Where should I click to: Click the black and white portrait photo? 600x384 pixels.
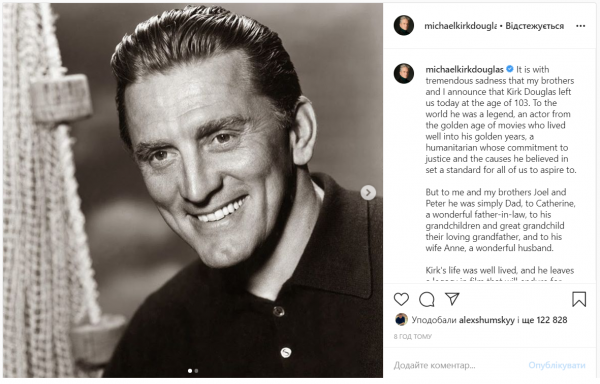[x=193, y=190]
